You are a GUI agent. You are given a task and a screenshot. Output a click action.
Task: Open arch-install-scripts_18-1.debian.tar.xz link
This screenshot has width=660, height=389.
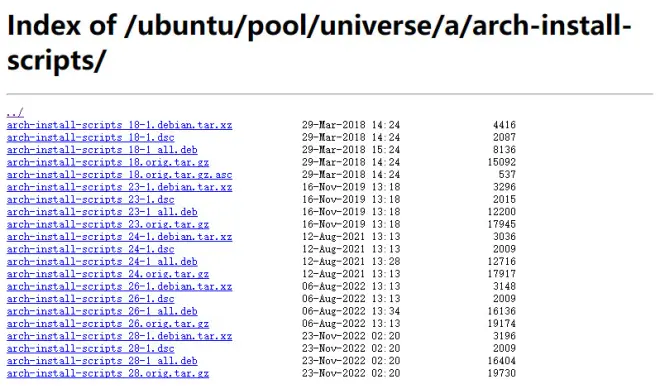pyautogui.click(x=120, y=125)
